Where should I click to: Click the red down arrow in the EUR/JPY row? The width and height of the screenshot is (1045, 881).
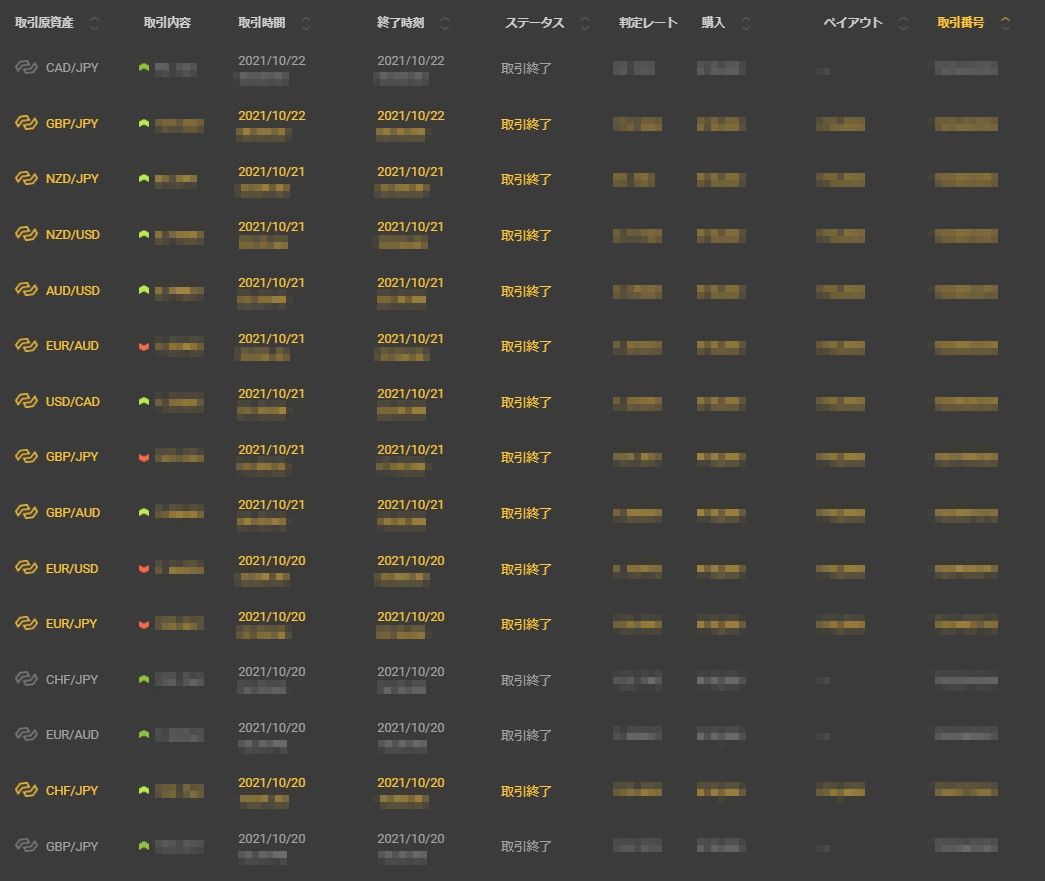point(144,624)
